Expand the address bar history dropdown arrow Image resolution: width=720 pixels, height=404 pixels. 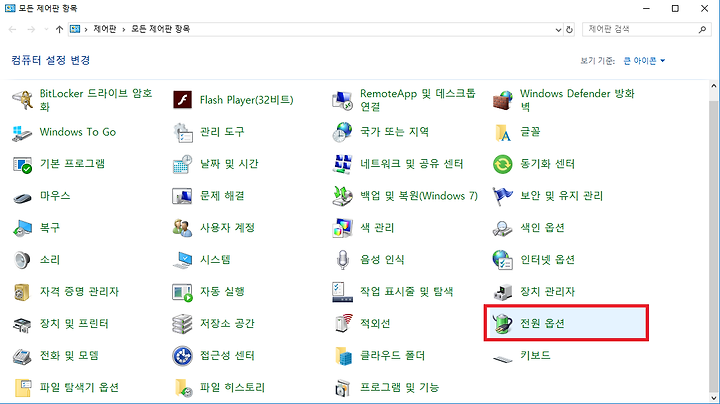tap(558, 29)
